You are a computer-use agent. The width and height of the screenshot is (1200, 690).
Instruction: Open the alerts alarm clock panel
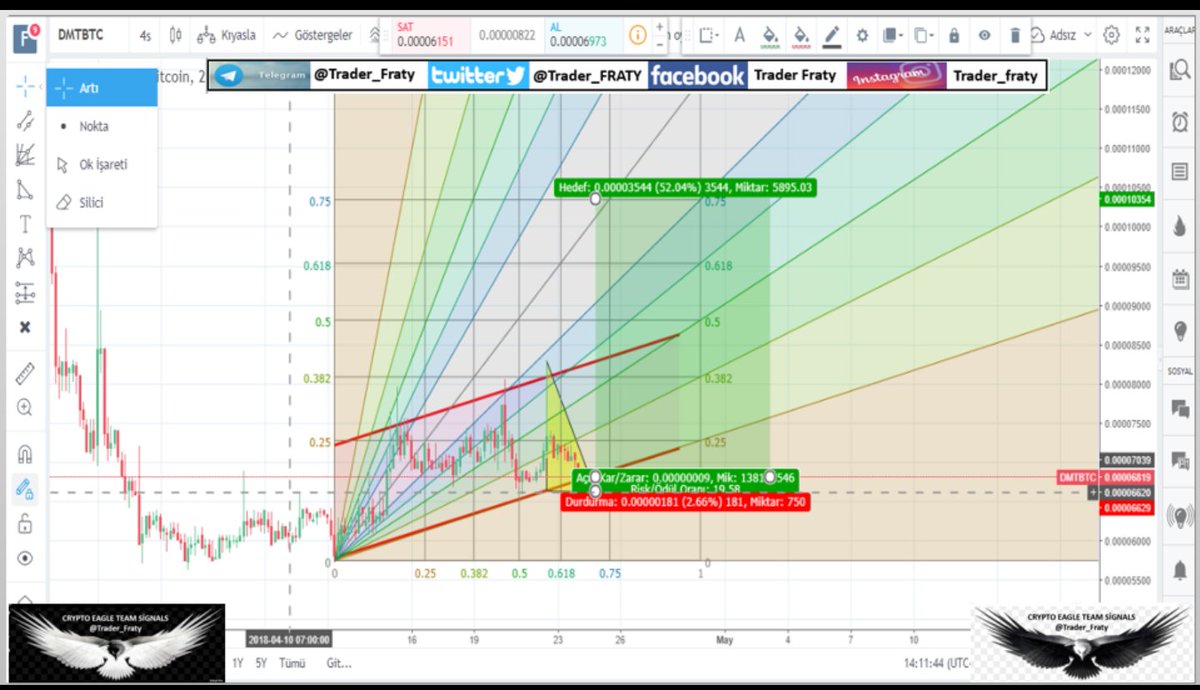(x=1179, y=121)
